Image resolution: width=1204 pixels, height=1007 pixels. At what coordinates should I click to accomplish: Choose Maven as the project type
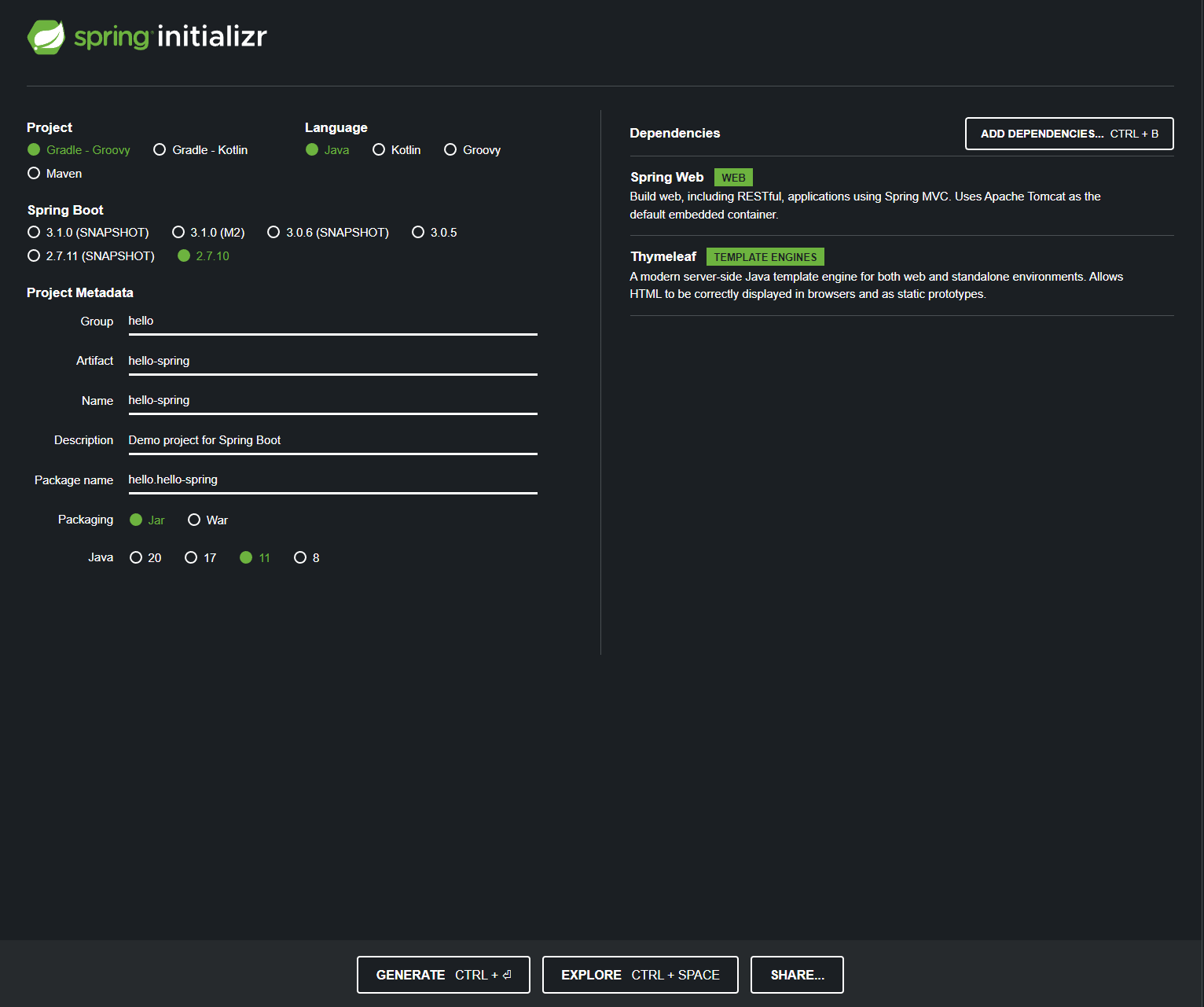(54, 173)
